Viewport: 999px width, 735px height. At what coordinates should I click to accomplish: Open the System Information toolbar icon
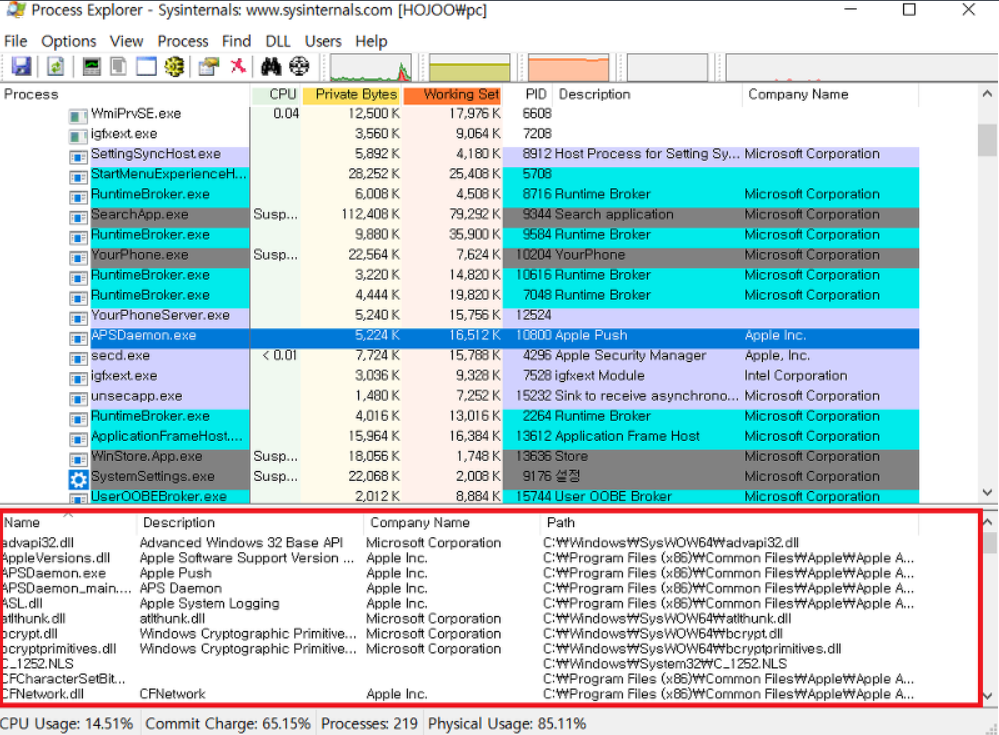(x=92, y=66)
